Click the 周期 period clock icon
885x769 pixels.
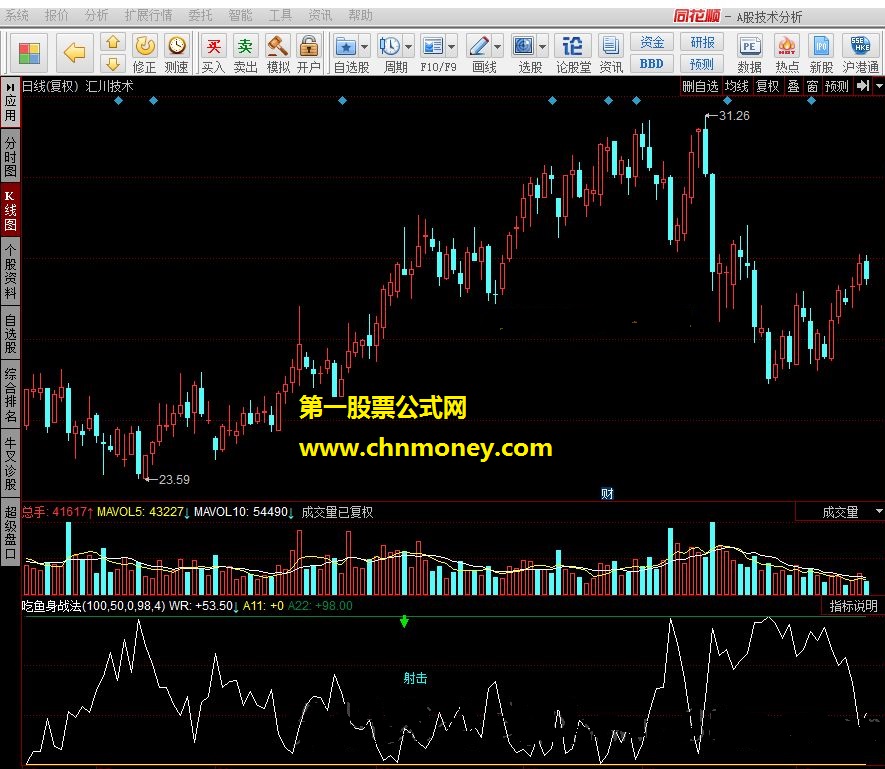click(389, 46)
